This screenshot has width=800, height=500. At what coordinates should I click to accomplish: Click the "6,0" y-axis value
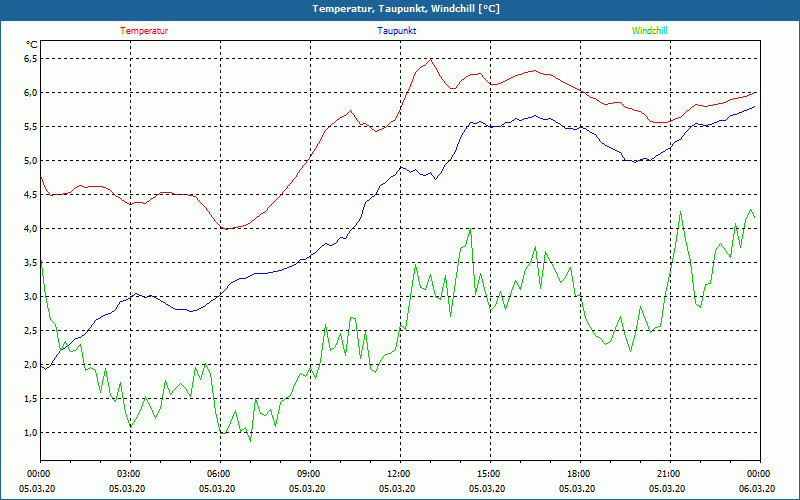tap(31, 92)
